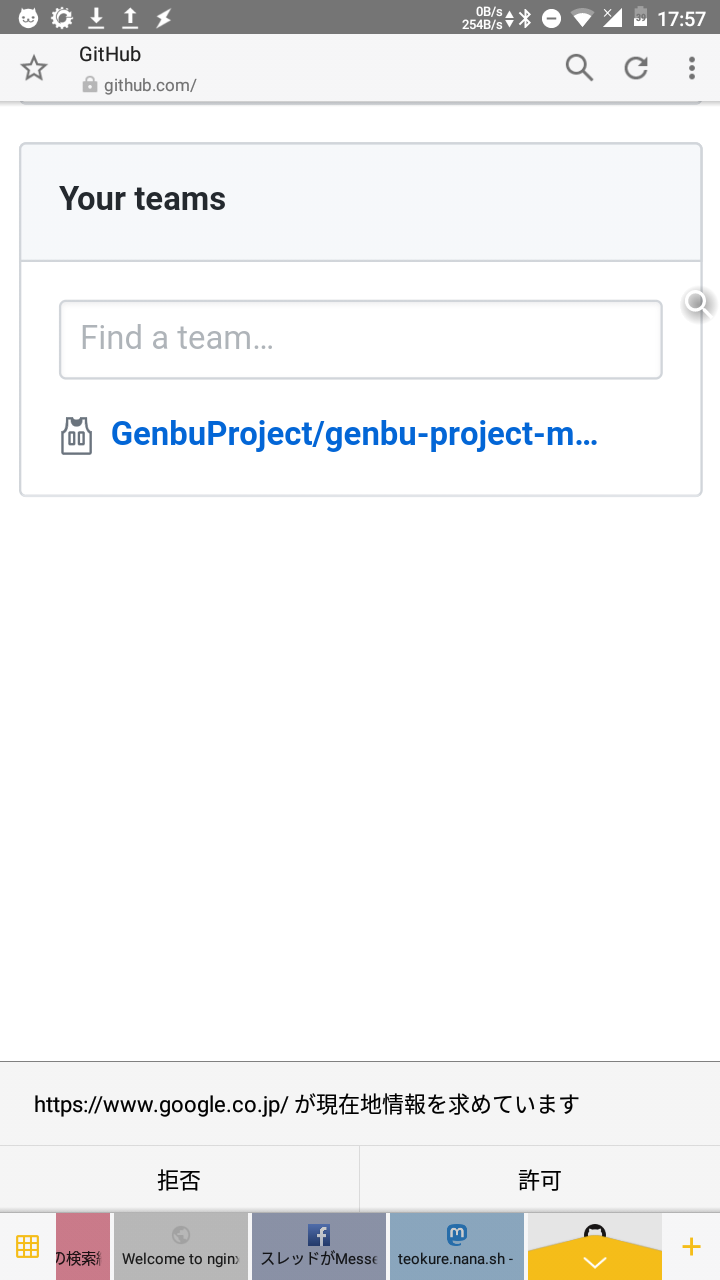Bookmark page with the star icon
The height and width of the screenshot is (1280, 720).
[34, 68]
